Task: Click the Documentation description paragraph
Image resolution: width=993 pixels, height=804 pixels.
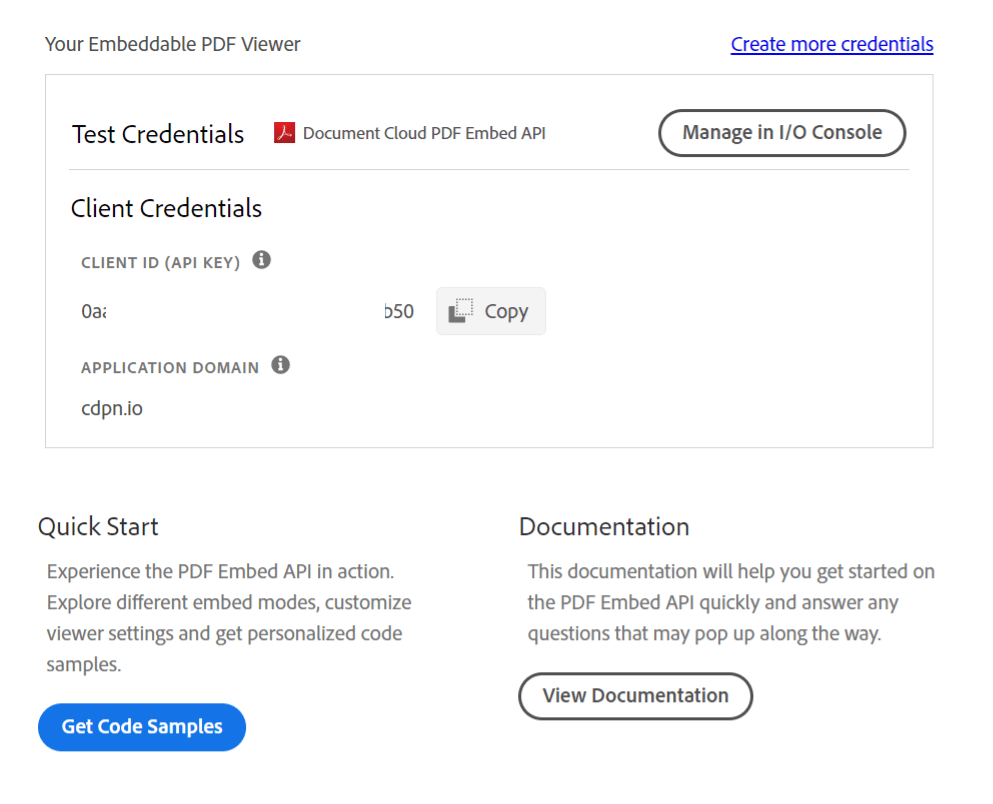Action: pos(731,603)
